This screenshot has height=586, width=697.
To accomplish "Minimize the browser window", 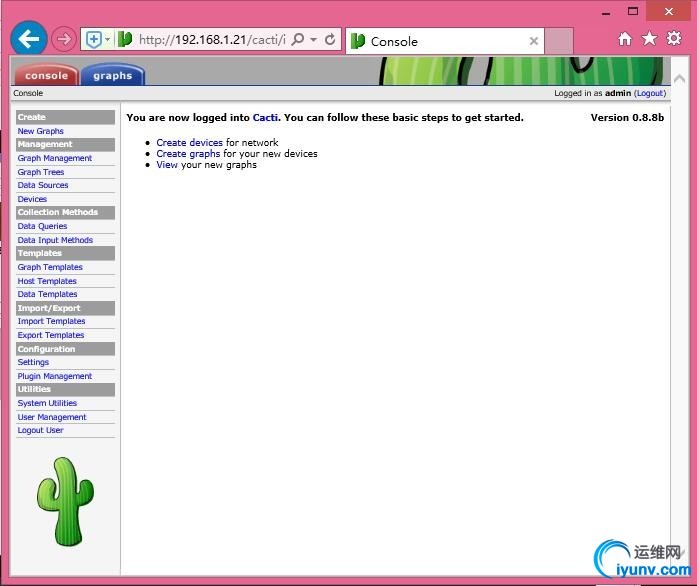I will [x=606, y=12].
